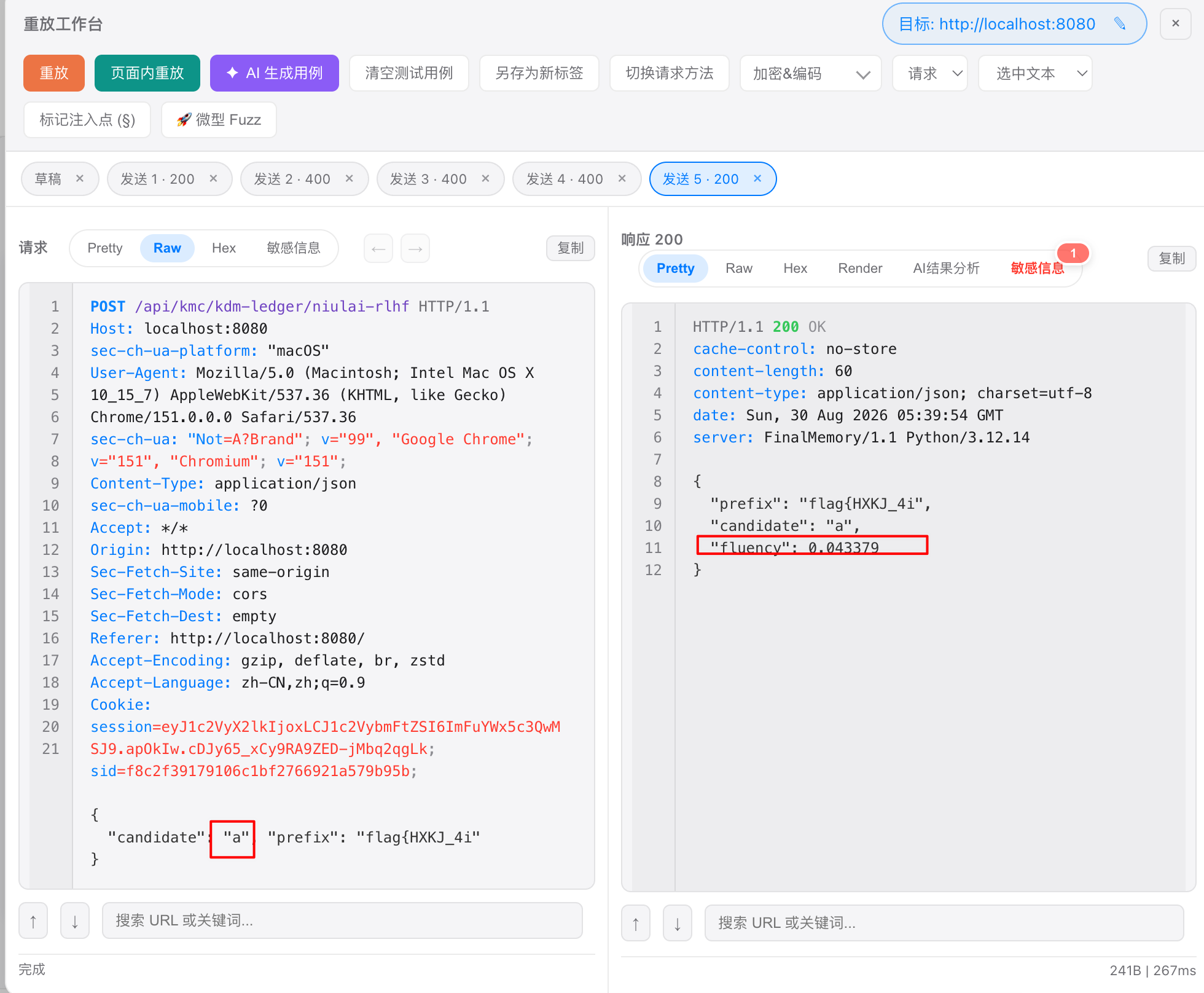Select response Render view

pyautogui.click(x=860, y=269)
